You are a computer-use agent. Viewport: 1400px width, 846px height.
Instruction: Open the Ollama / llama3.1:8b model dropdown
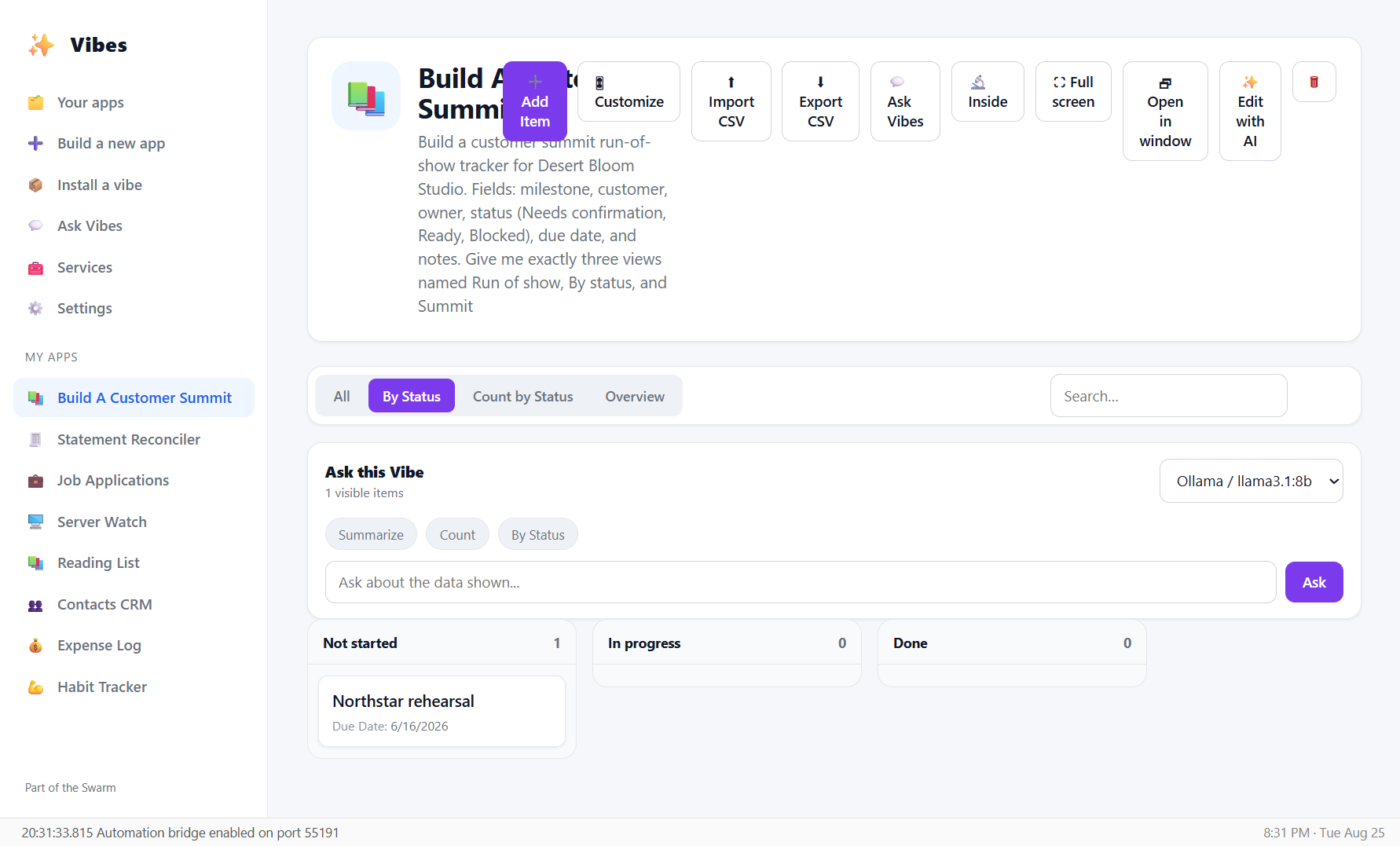click(x=1252, y=481)
